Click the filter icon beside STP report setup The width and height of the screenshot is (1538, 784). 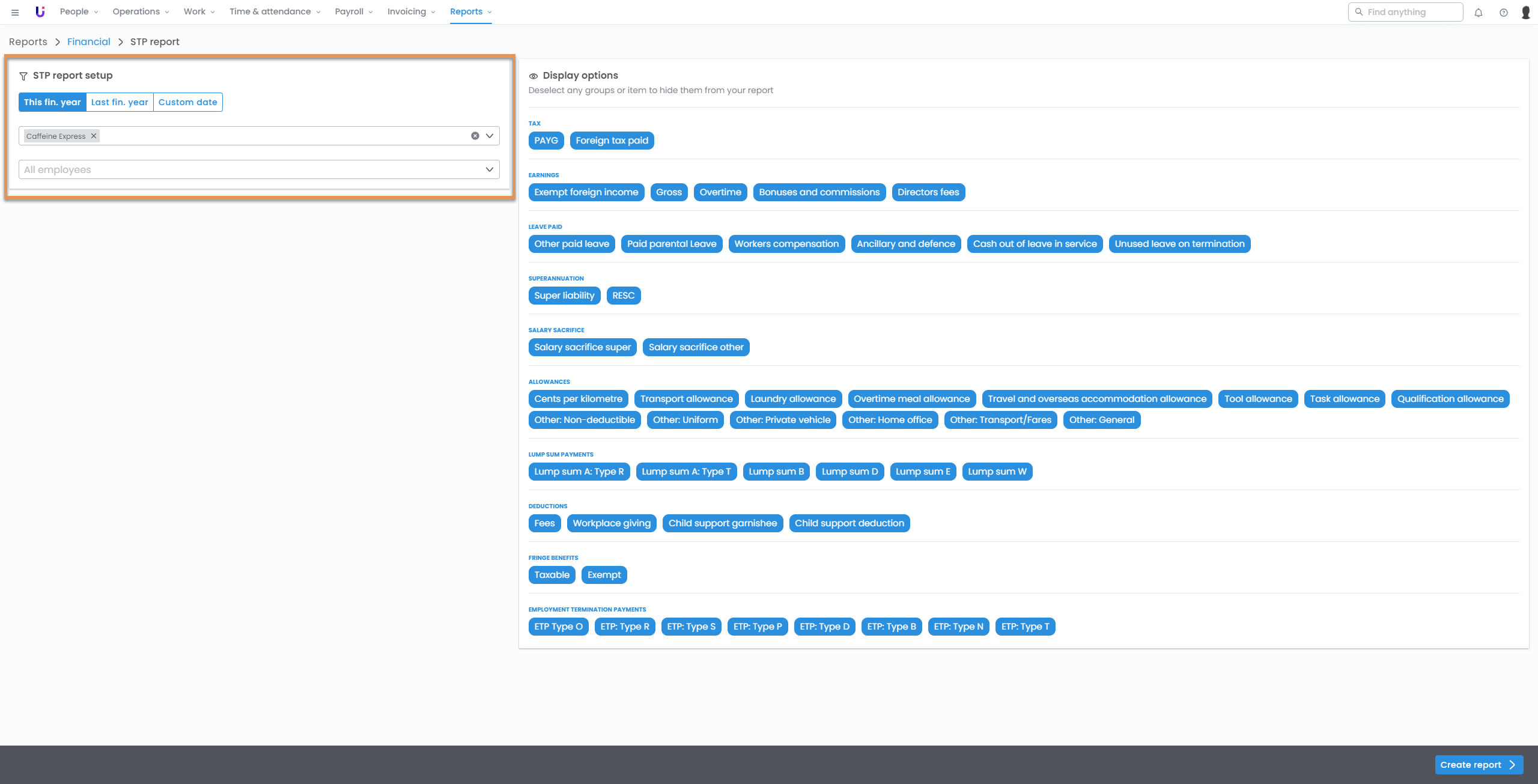[x=23, y=76]
